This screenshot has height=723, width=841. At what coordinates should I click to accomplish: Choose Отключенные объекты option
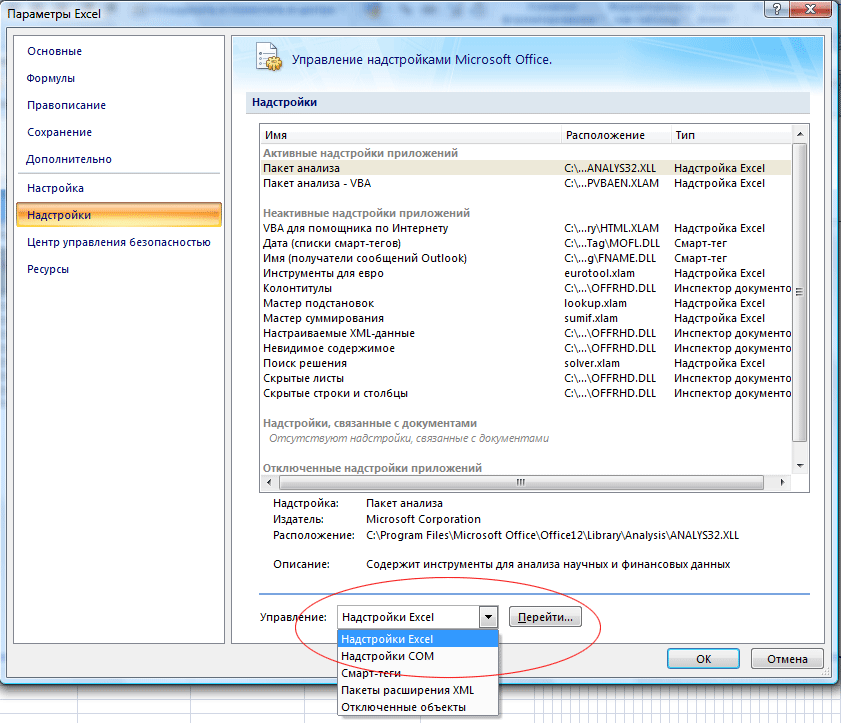click(x=418, y=707)
